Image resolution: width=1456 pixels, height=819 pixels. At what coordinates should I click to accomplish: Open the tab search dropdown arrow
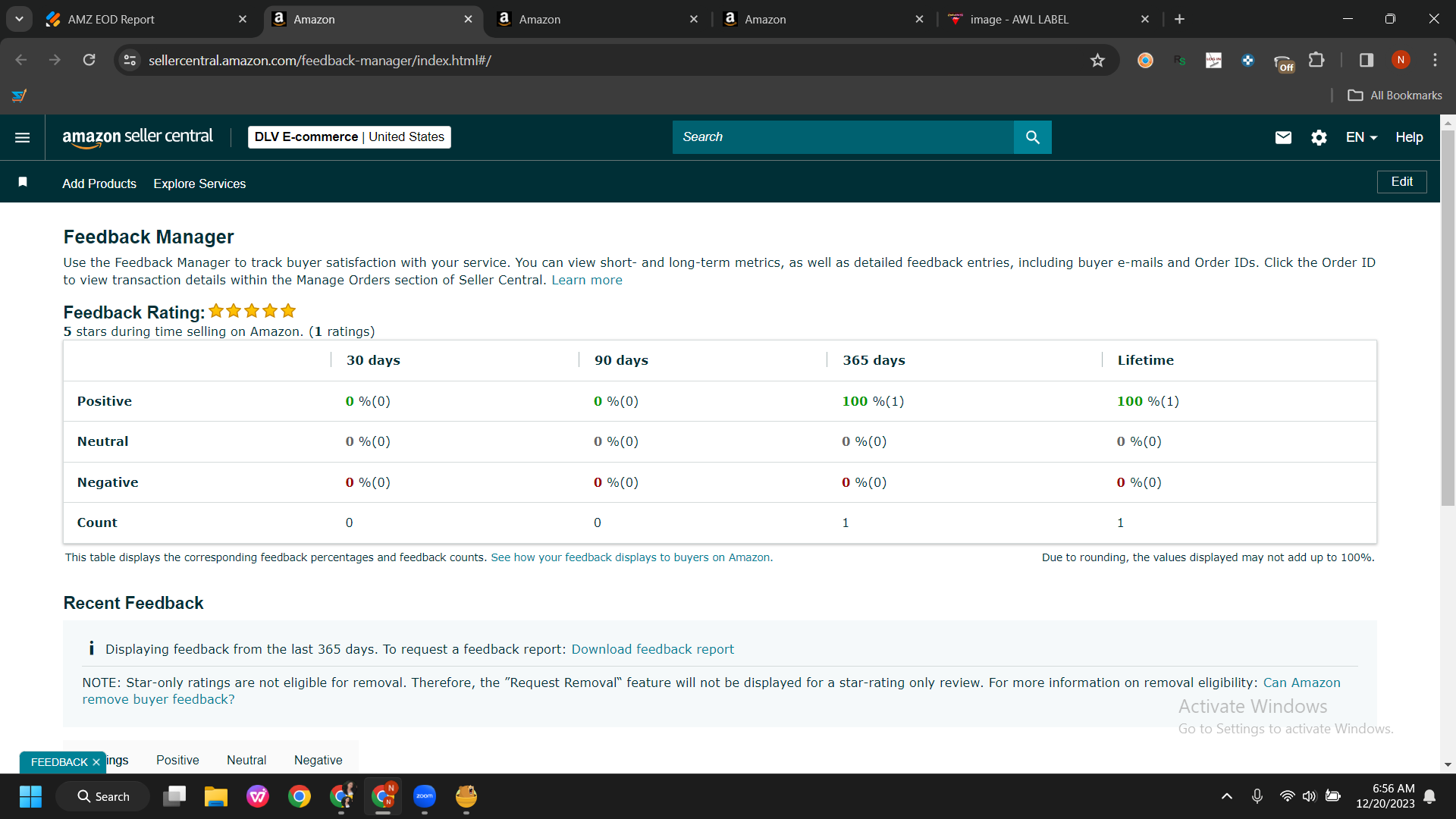point(19,19)
